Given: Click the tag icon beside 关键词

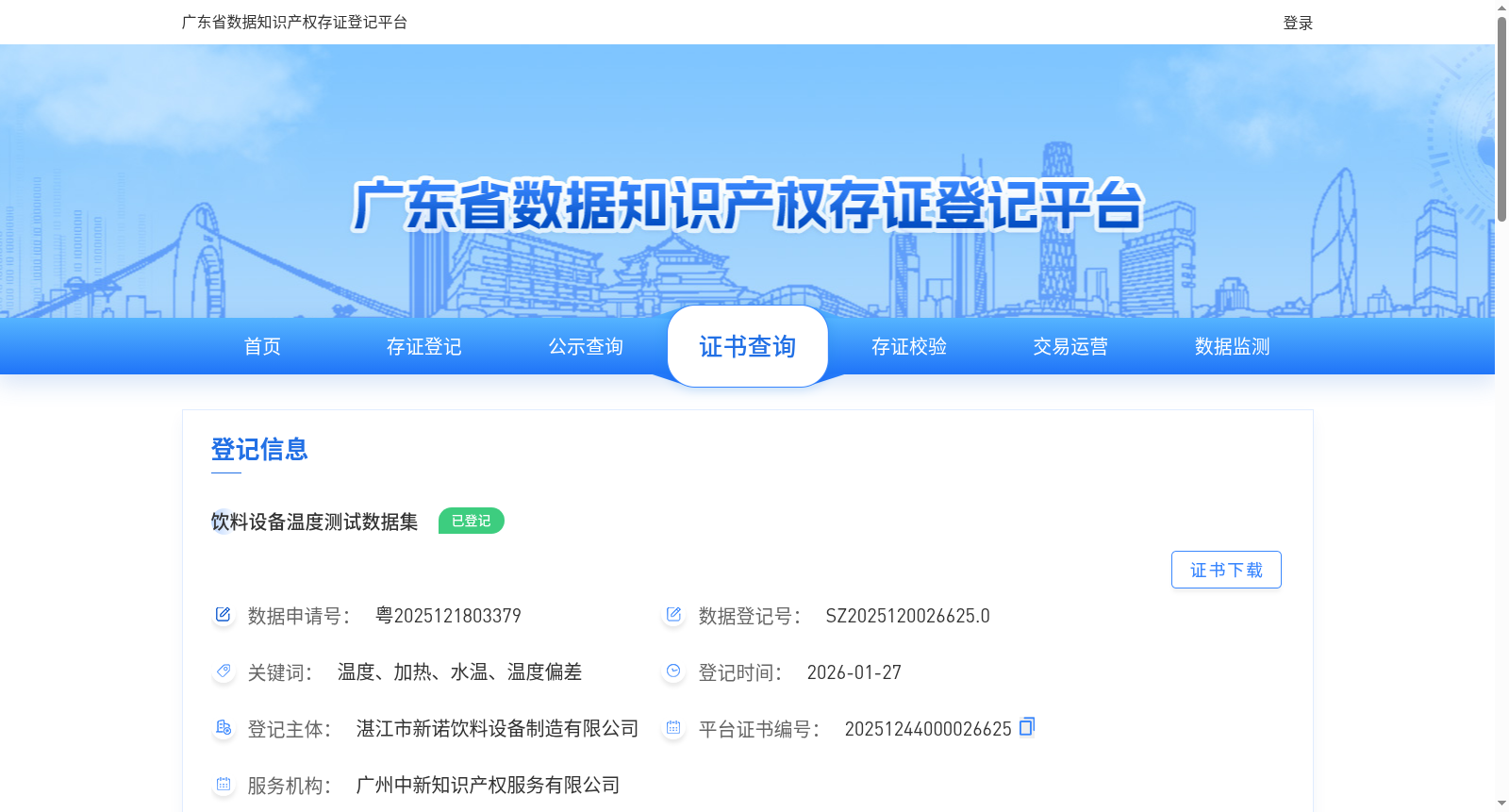Looking at the screenshot, I should [223, 671].
